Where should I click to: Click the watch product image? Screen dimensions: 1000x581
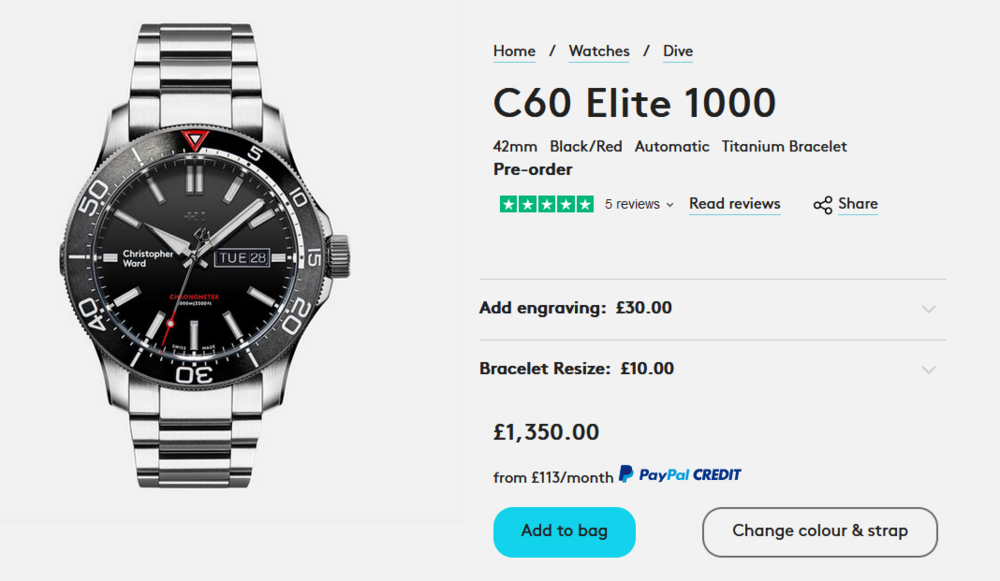point(211,260)
